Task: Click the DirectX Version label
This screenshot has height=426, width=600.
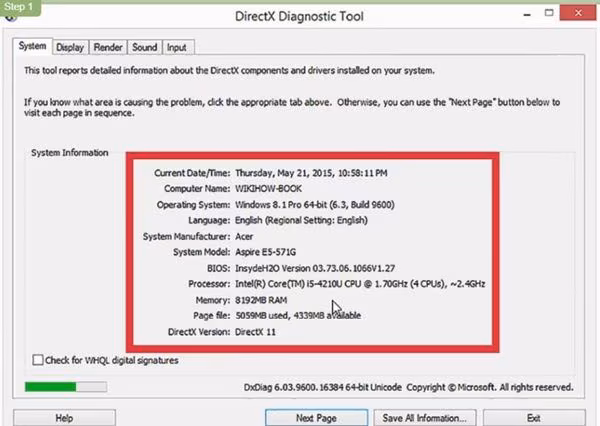Action: [x=199, y=332]
